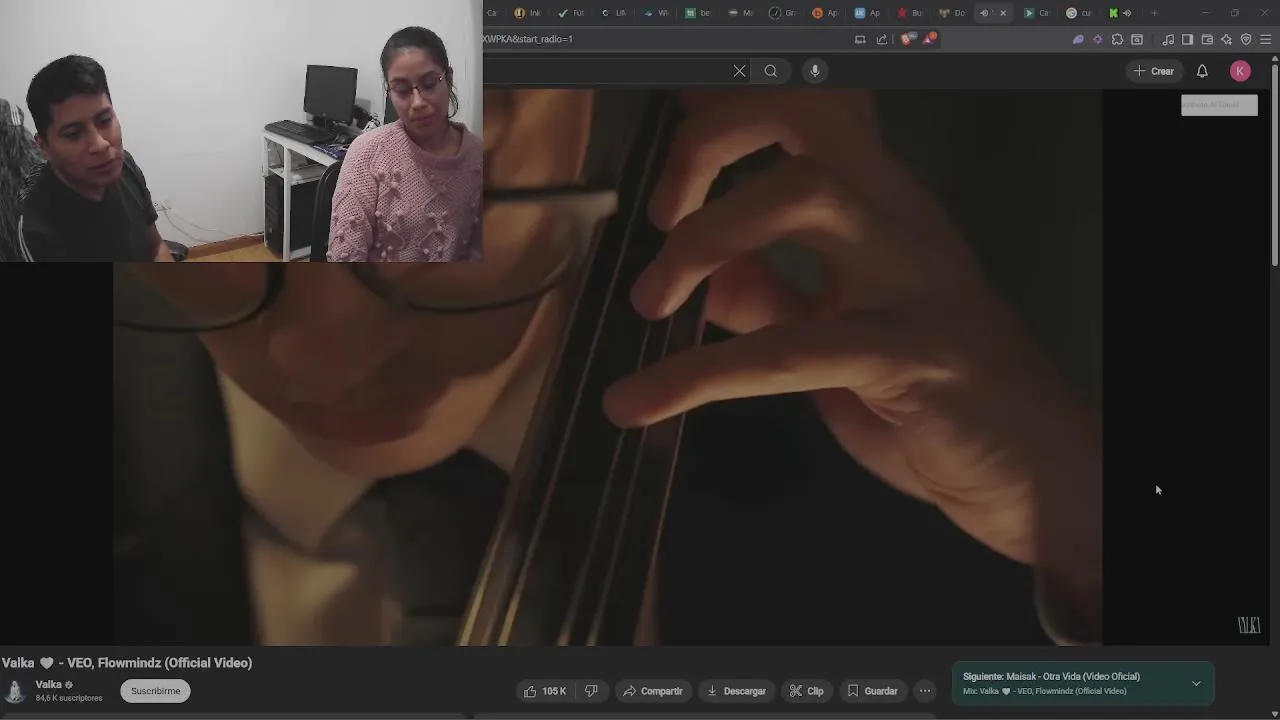The image size is (1280, 720).
Task: Clear the YouTube search box with the X
Action: (739, 71)
